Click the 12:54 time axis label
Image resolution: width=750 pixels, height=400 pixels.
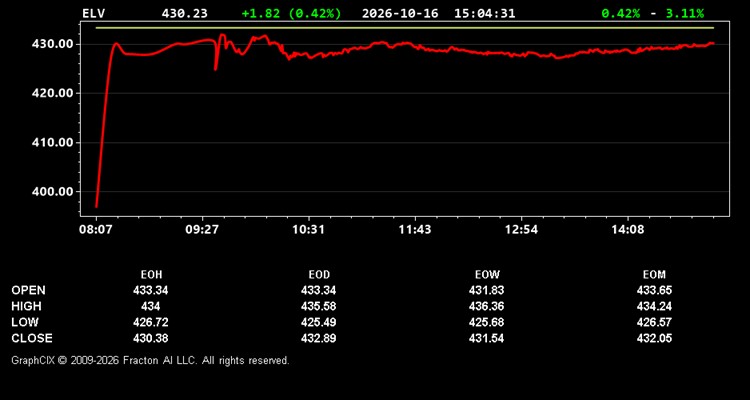coord(521,229)
